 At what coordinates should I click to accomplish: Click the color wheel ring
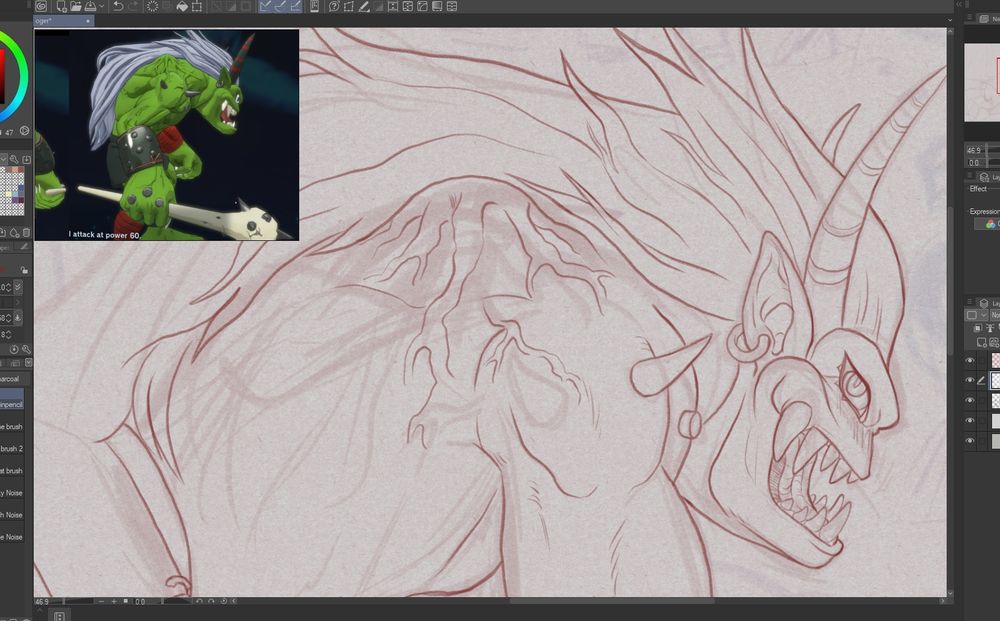point(22,77)
